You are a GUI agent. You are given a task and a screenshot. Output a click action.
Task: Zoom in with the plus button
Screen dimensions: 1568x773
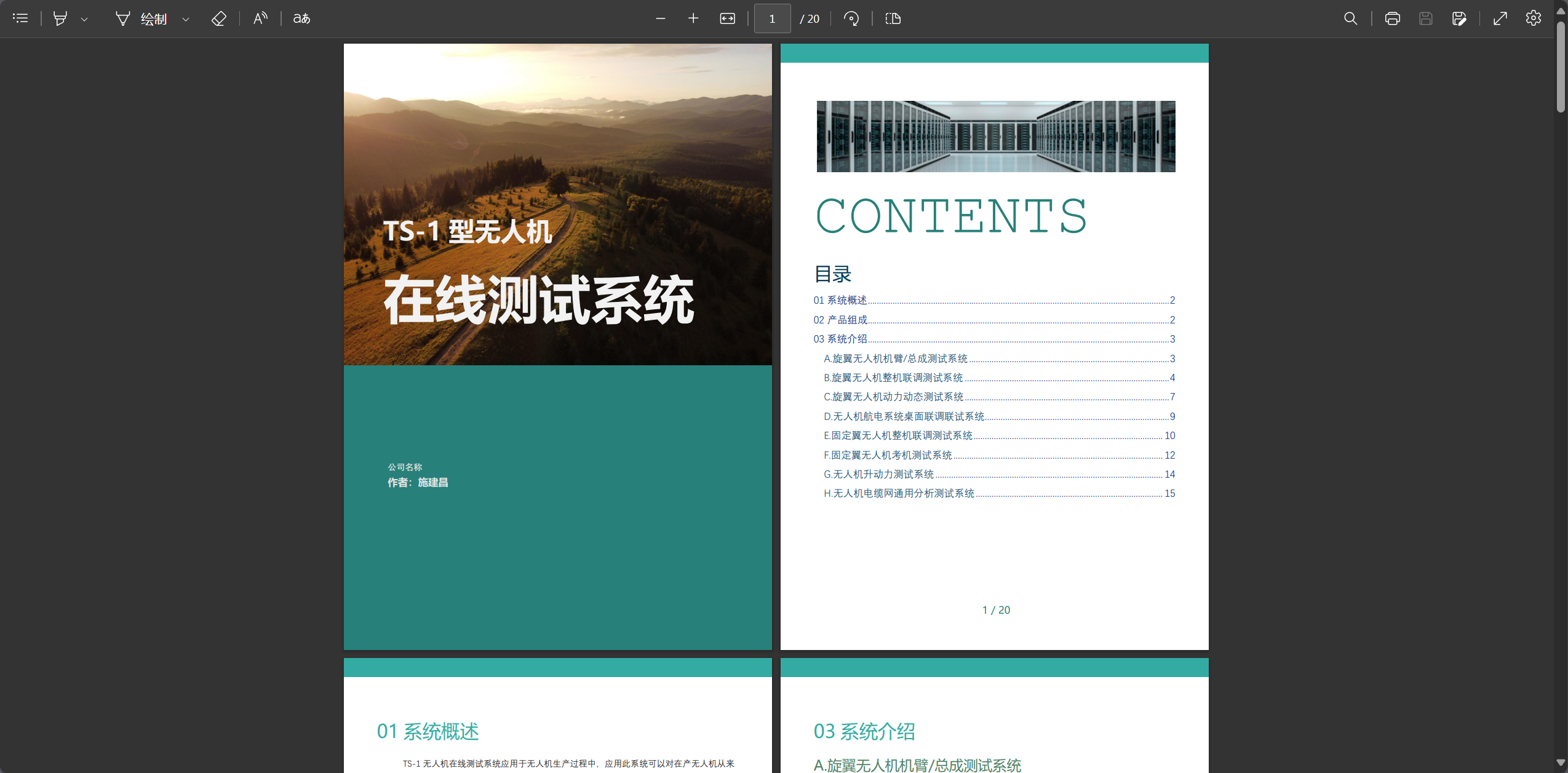[x=693, y=18]
